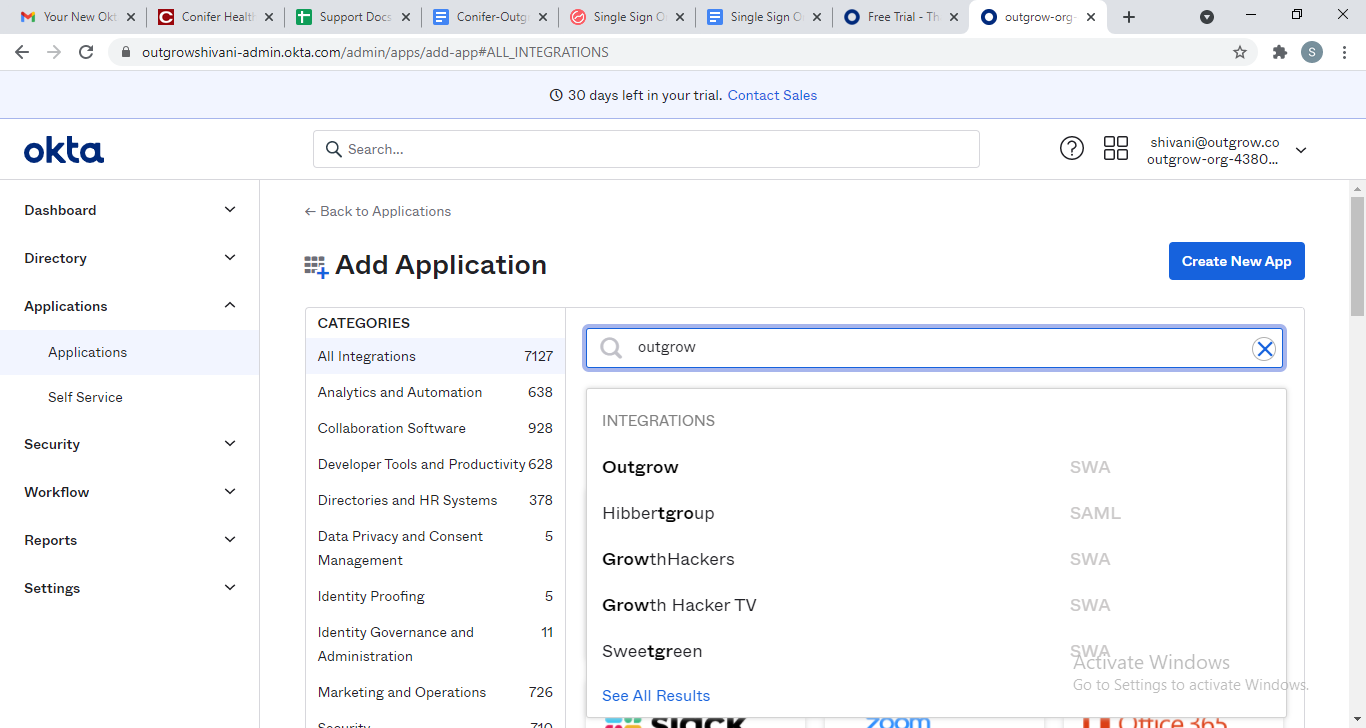Open the apps grid icon

(1115, 149)
